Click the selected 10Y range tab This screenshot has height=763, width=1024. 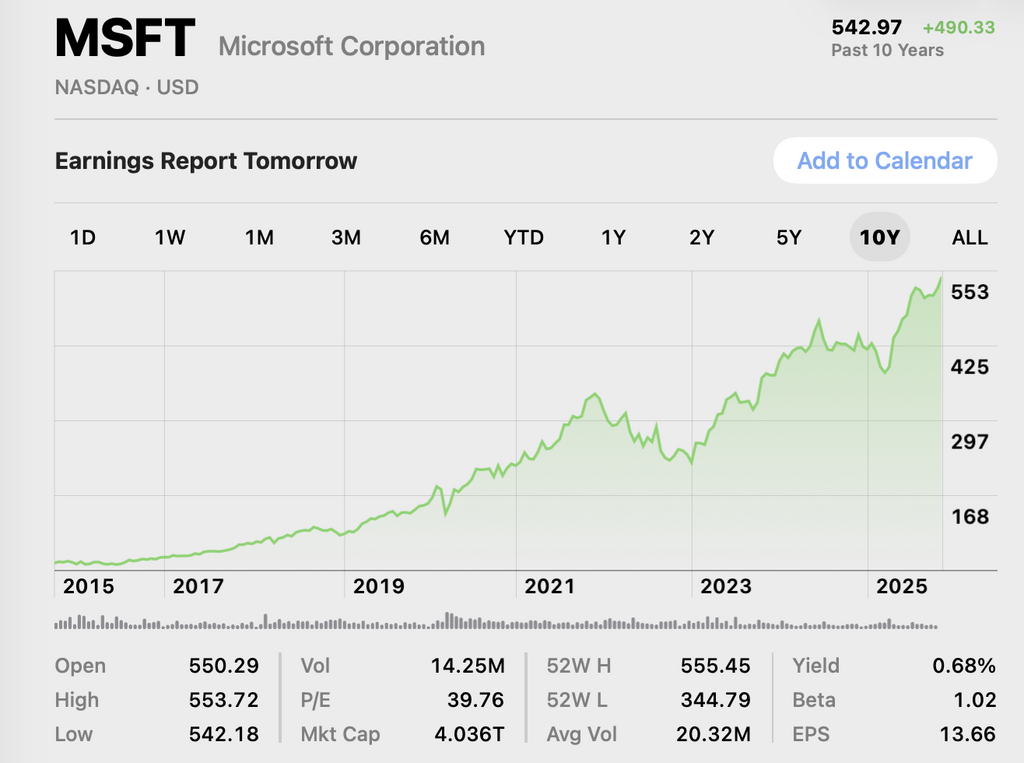point(879,237)
